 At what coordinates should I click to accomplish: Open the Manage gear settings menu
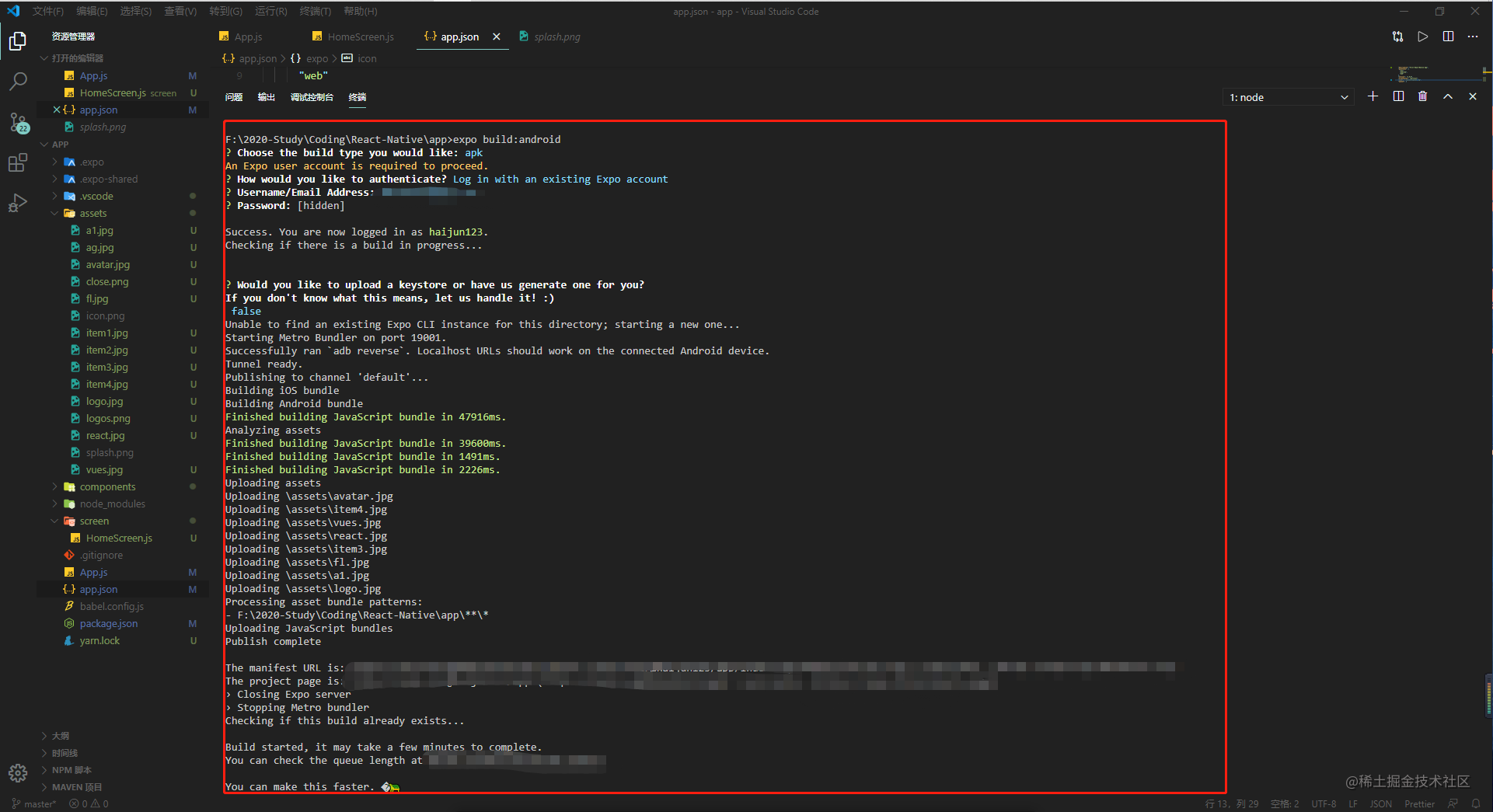click(x=18, y=773)
